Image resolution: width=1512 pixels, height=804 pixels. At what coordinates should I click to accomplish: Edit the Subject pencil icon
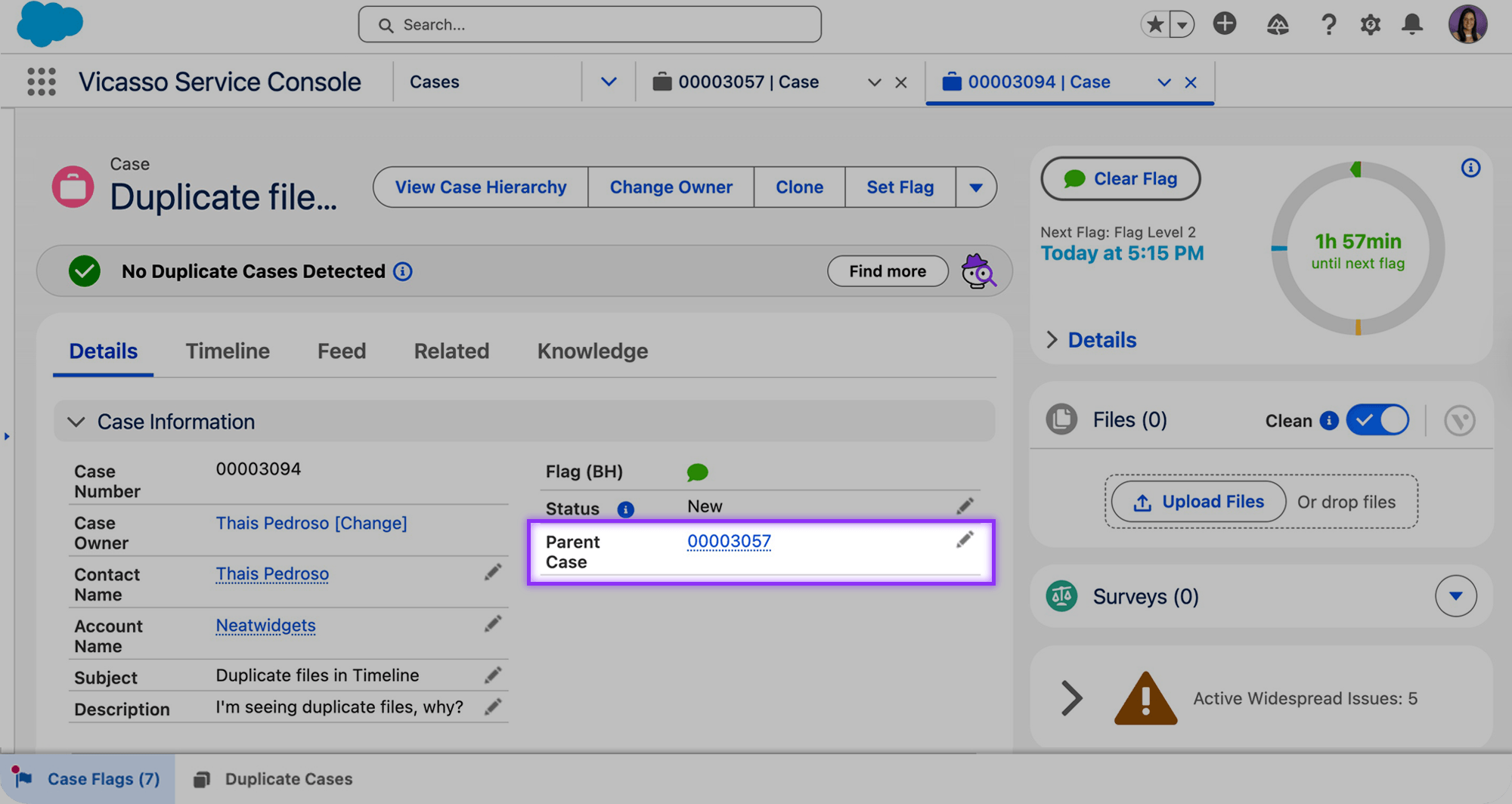point(493,676)
